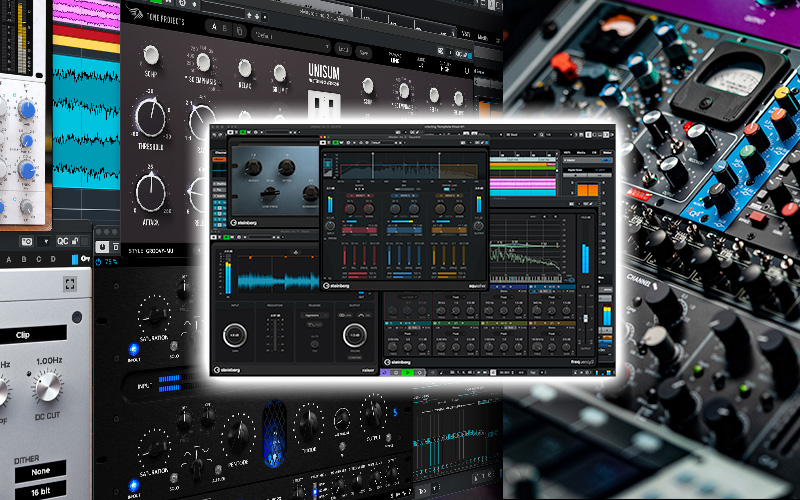Open the Dither None dropdown

[40, 468]
